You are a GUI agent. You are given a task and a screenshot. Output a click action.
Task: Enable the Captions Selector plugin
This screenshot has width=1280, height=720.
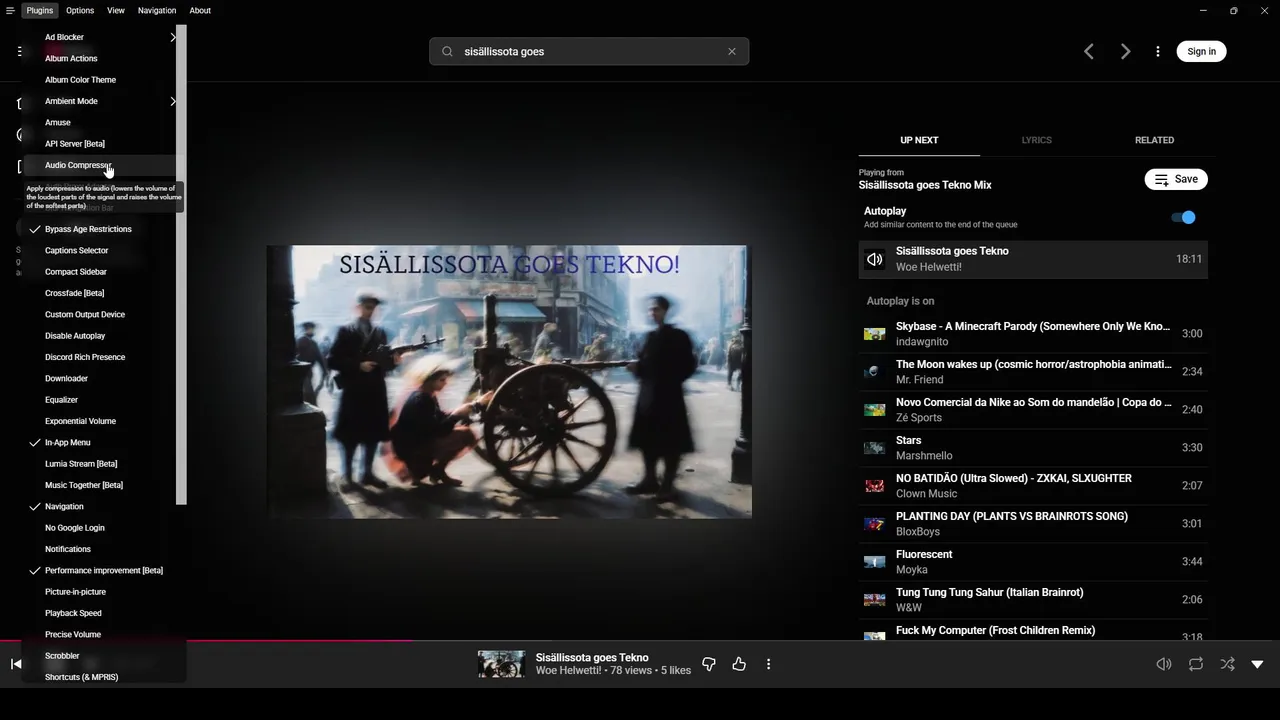[76, 251]
